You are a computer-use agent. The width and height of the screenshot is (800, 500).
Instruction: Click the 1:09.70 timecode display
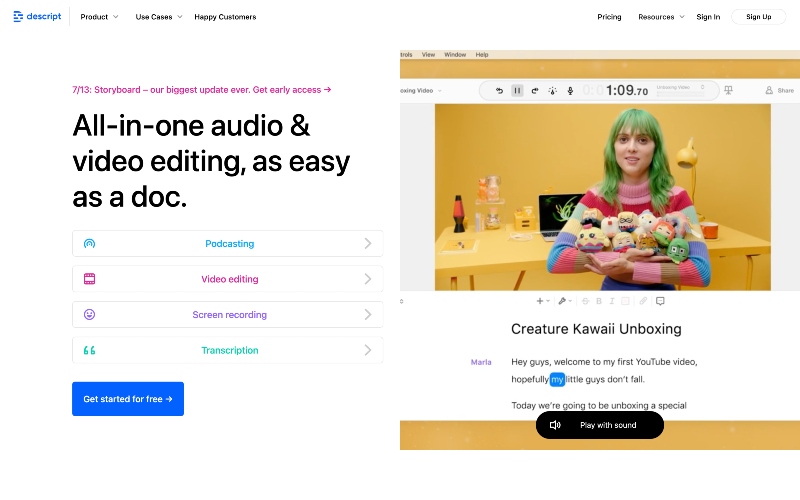click(627, 91)
